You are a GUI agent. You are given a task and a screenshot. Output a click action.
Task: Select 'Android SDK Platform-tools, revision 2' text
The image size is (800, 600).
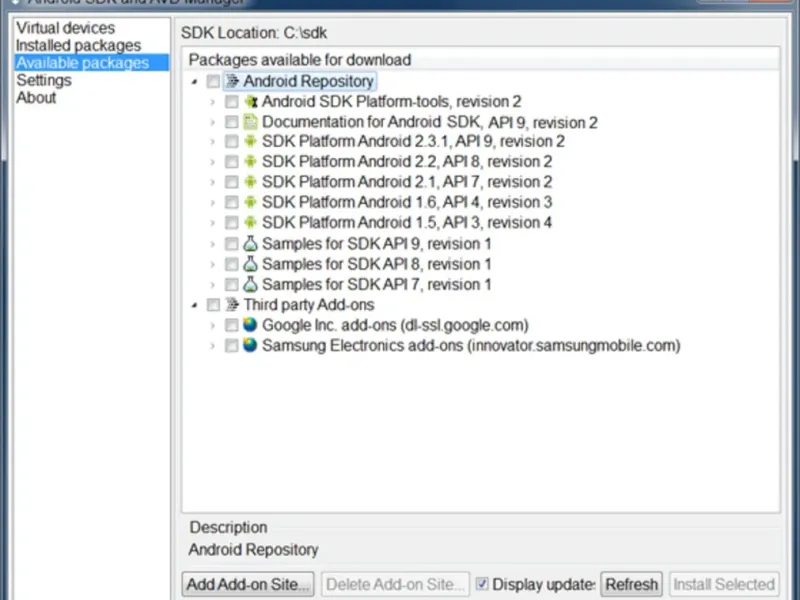click(391, 102)
